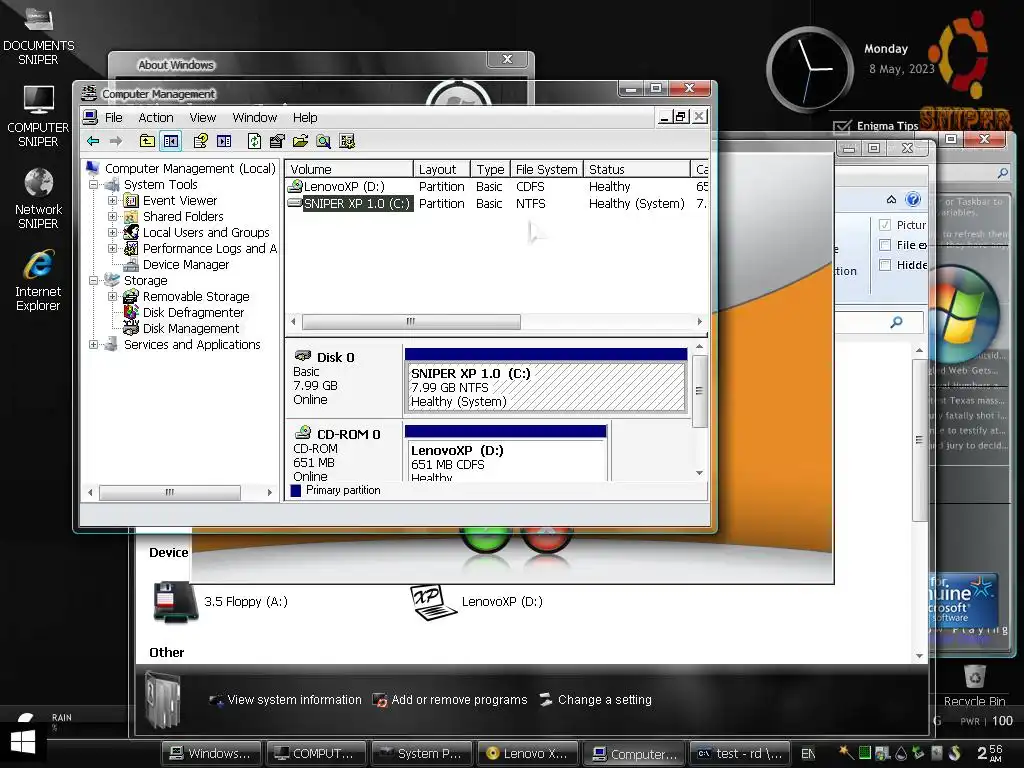Open the Window menu
The image size is (1024, 768).
click(x=255, y=118)
